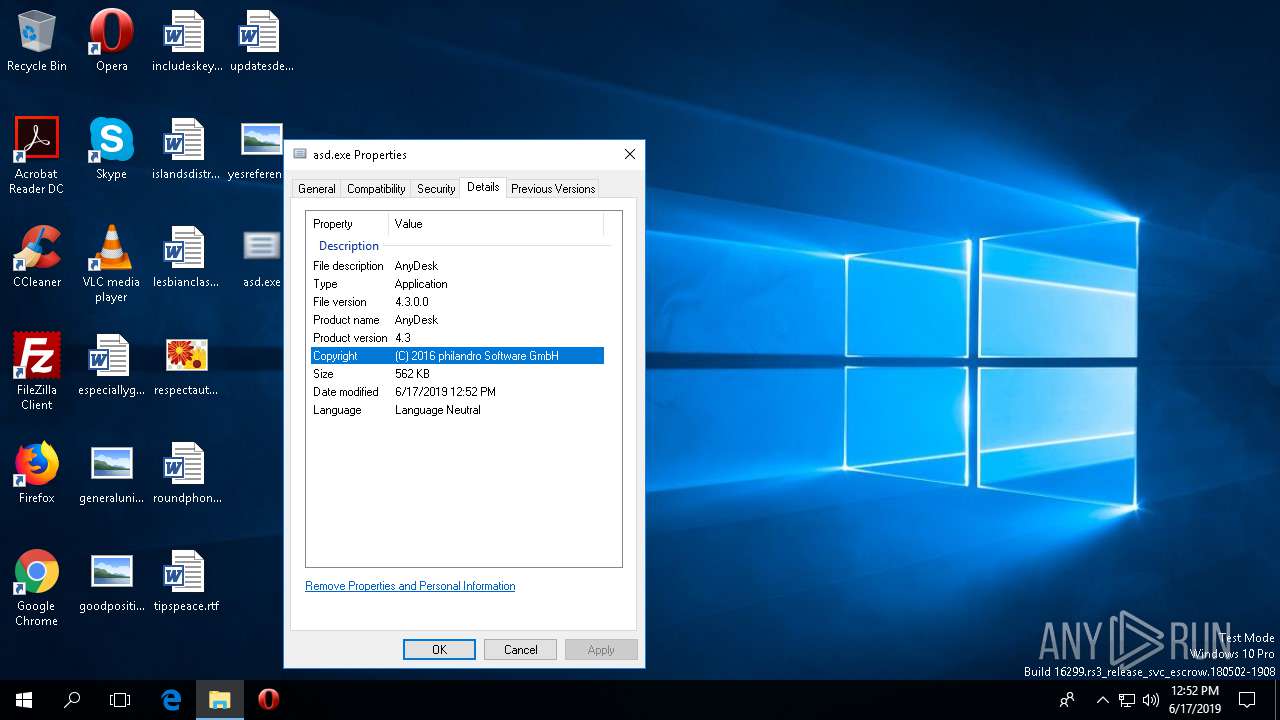Select the Details tab

pyautogui.click(x=483, y=187)
